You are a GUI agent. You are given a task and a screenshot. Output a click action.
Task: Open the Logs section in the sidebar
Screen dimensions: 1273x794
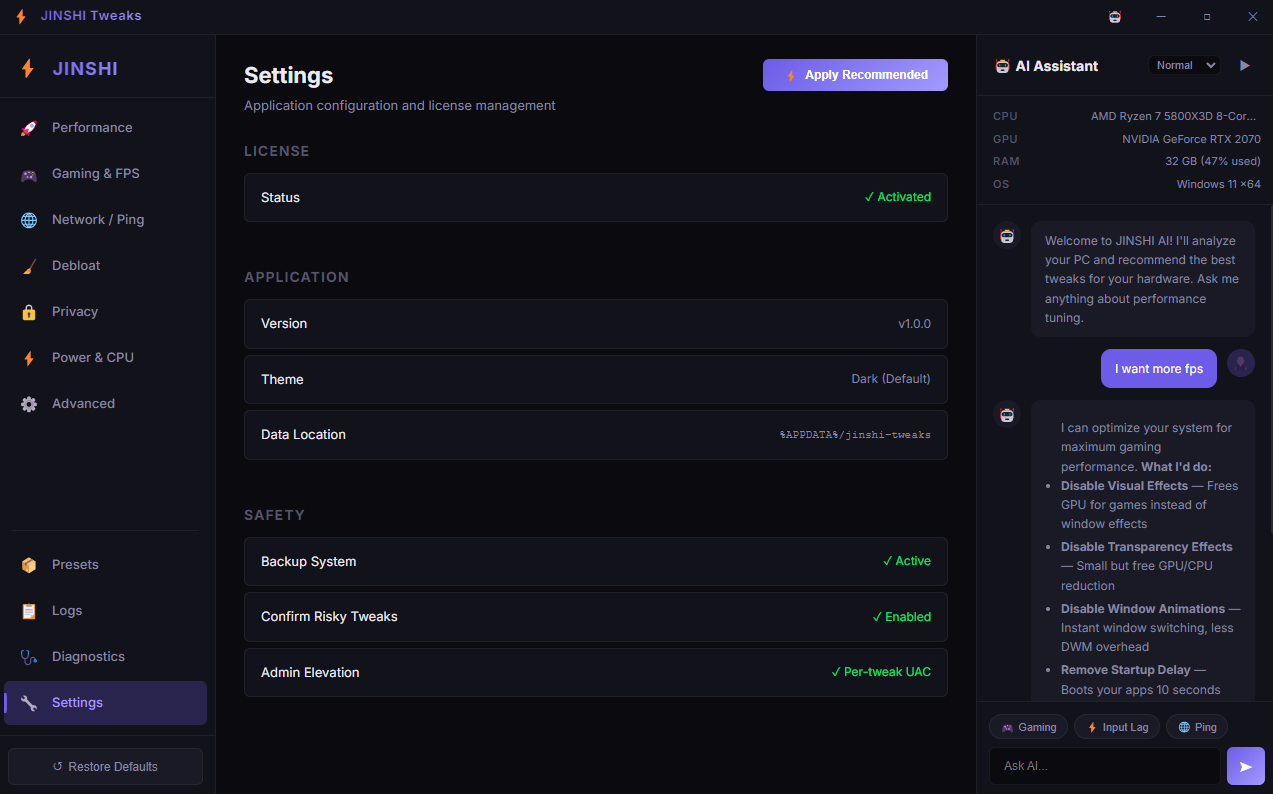pos(67,610)
